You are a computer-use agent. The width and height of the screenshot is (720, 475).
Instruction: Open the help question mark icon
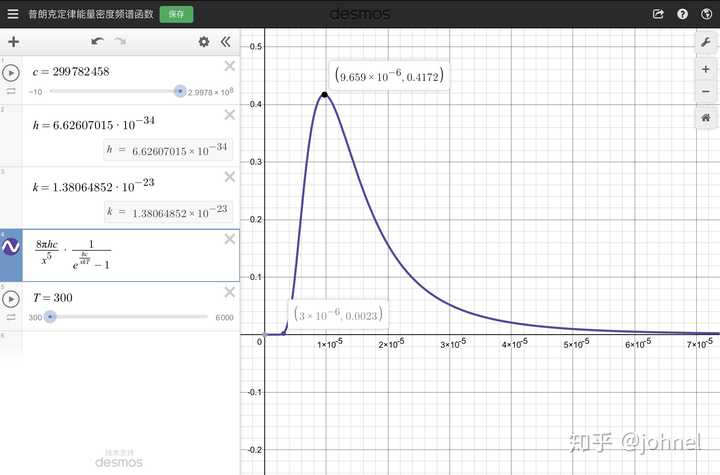[x=682, y=14]
